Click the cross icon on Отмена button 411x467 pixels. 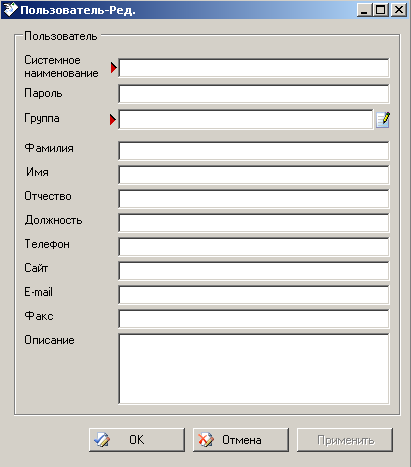[x=206, y=440]
